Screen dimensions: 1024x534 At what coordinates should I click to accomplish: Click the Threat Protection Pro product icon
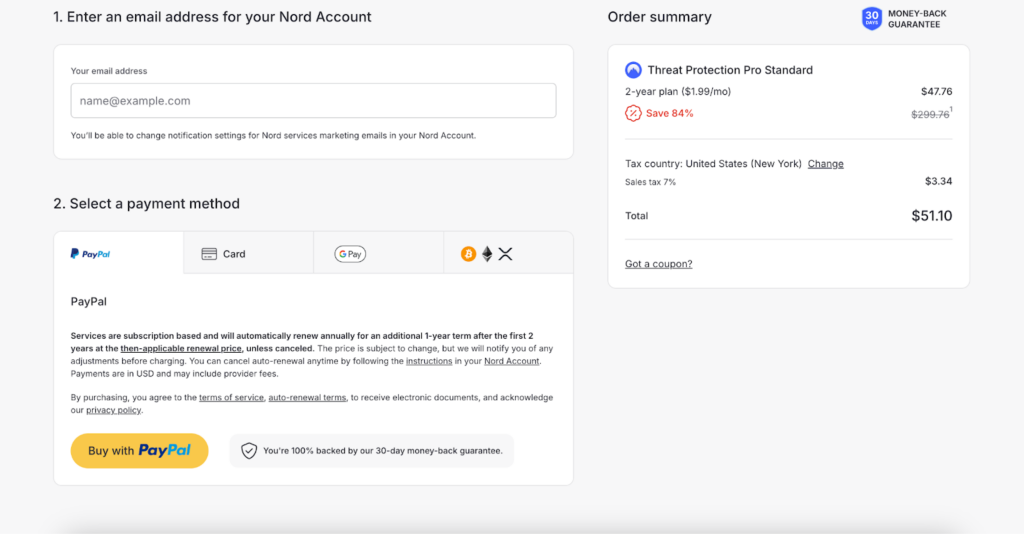[x=633, y=70]
